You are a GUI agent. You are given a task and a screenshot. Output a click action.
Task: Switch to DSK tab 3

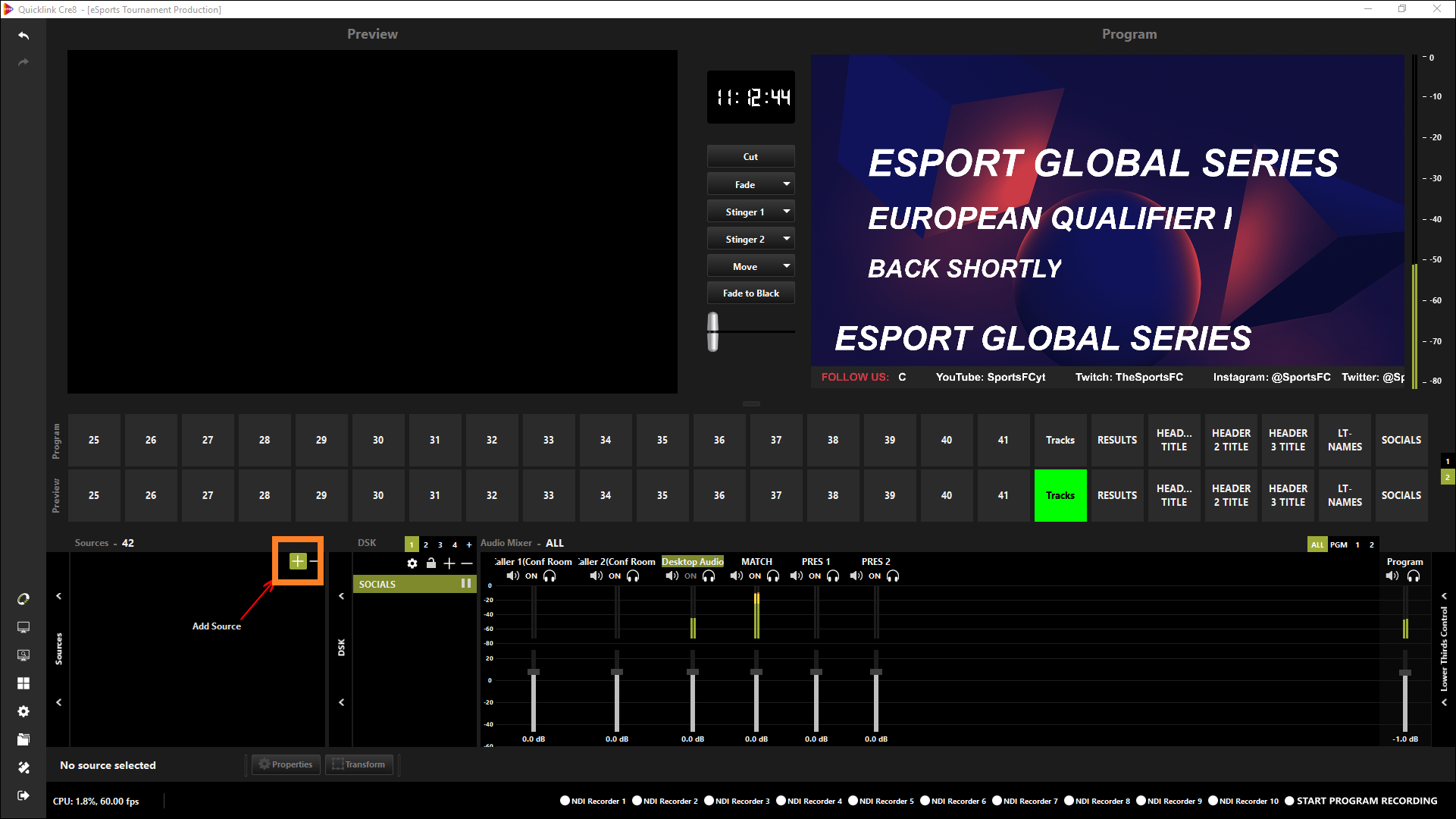pyautogui.click(x=440, y=544)
